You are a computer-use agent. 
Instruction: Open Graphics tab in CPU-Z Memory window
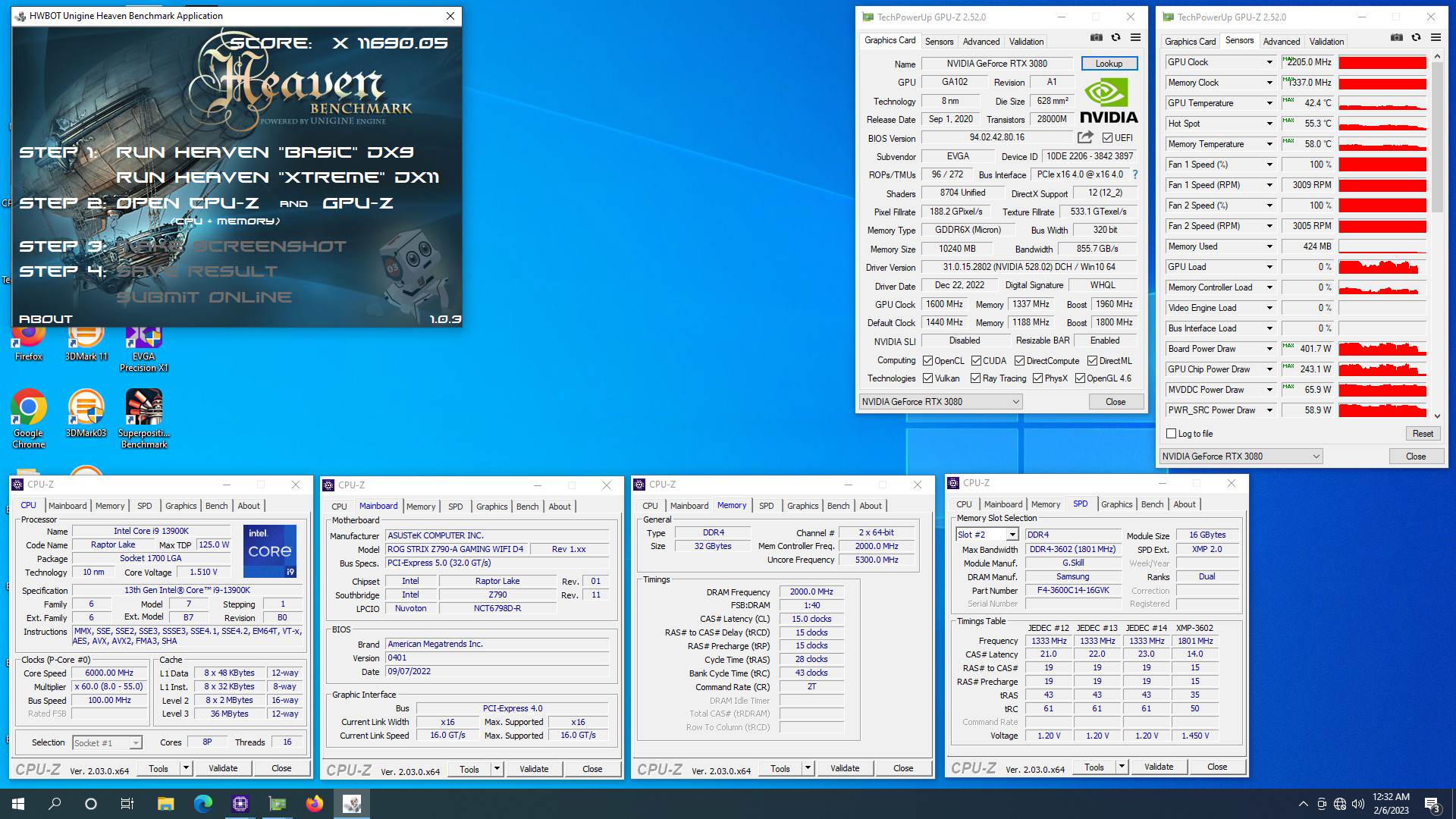click(x=802, y=506)
